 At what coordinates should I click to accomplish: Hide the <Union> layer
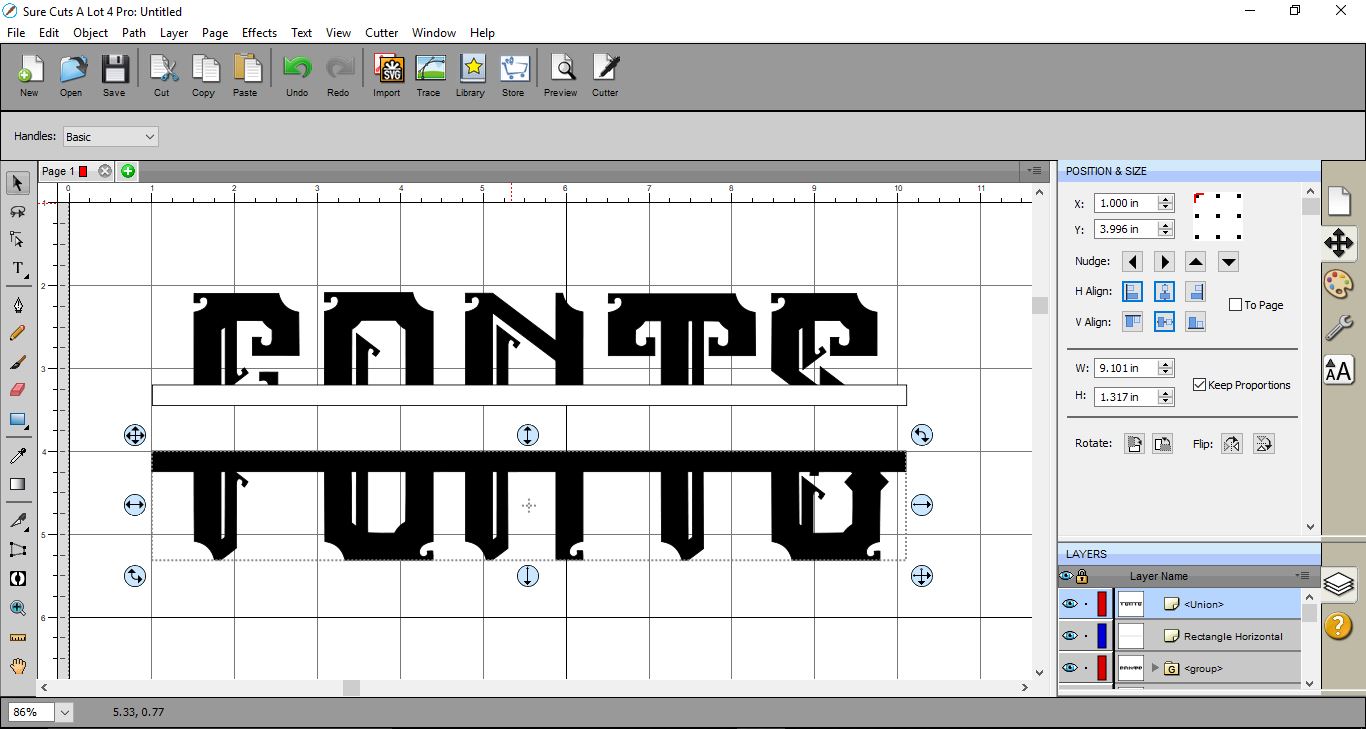click(1069, 604)
